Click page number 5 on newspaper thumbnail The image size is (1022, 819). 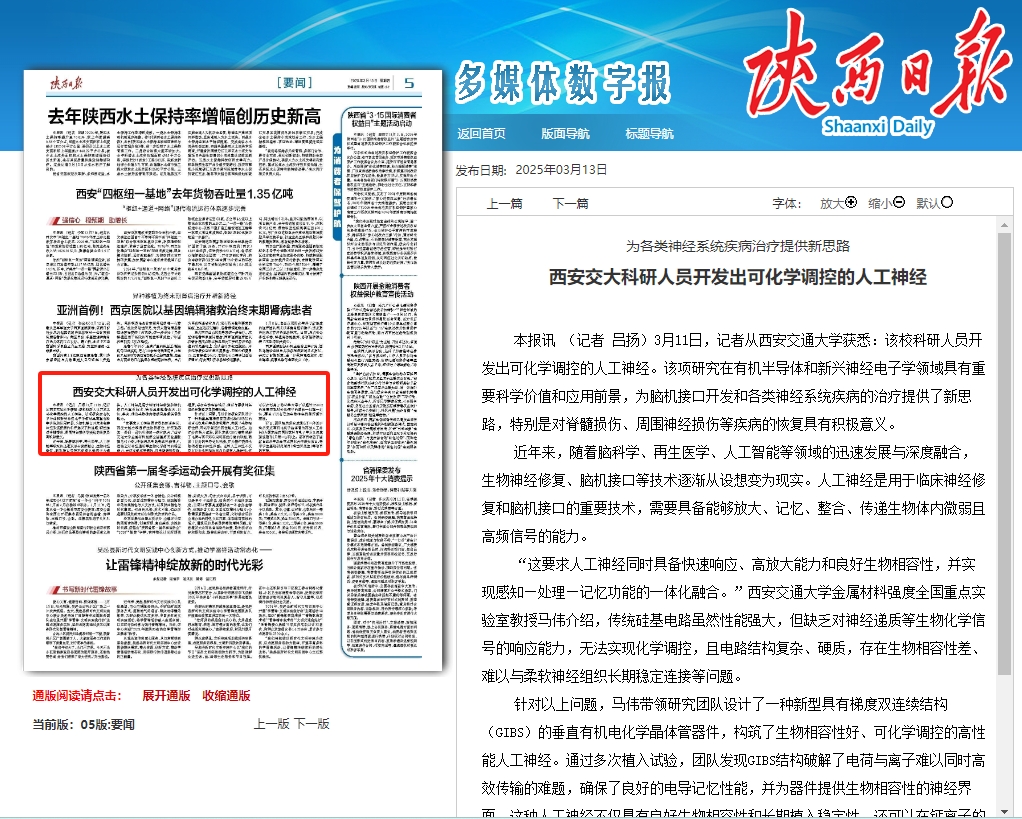pyautogui.click(x=409, y=83)
